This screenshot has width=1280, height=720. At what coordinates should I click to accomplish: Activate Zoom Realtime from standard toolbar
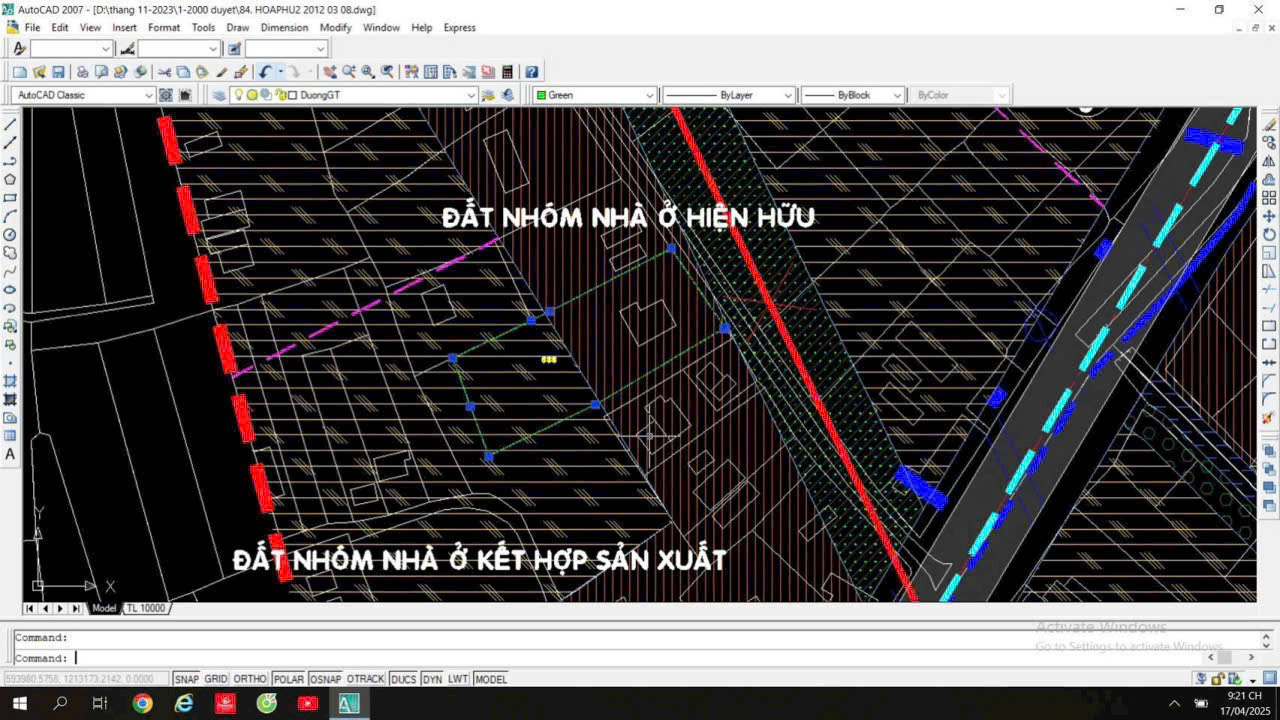coord(348,71)
